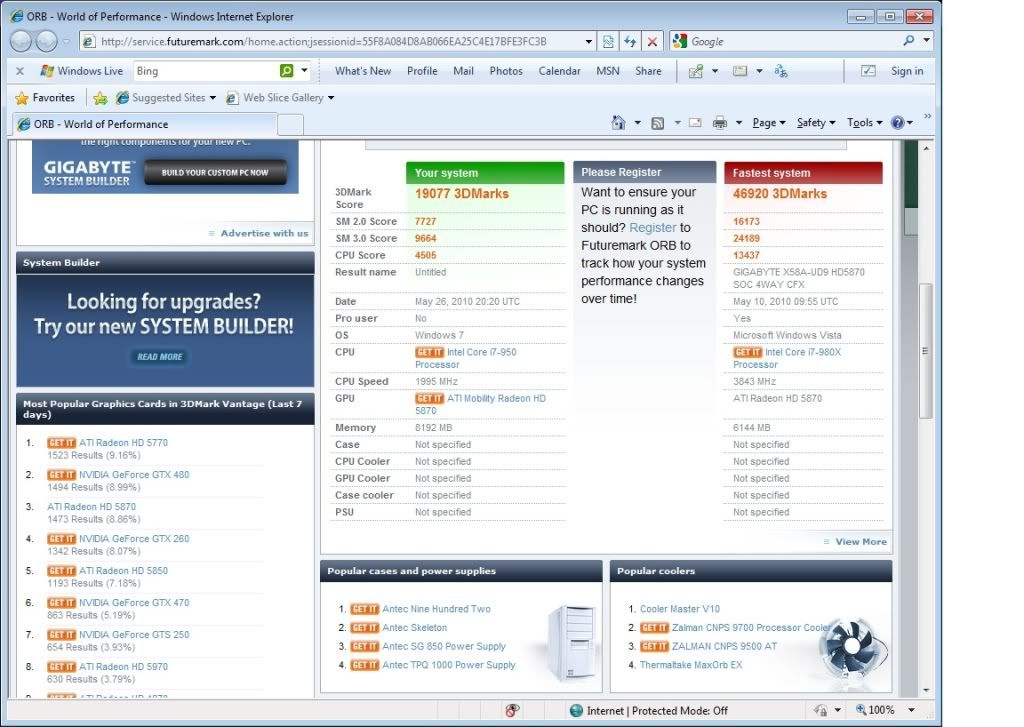
Task: Click the Home icon in command bar
Action: coord(618,122)
